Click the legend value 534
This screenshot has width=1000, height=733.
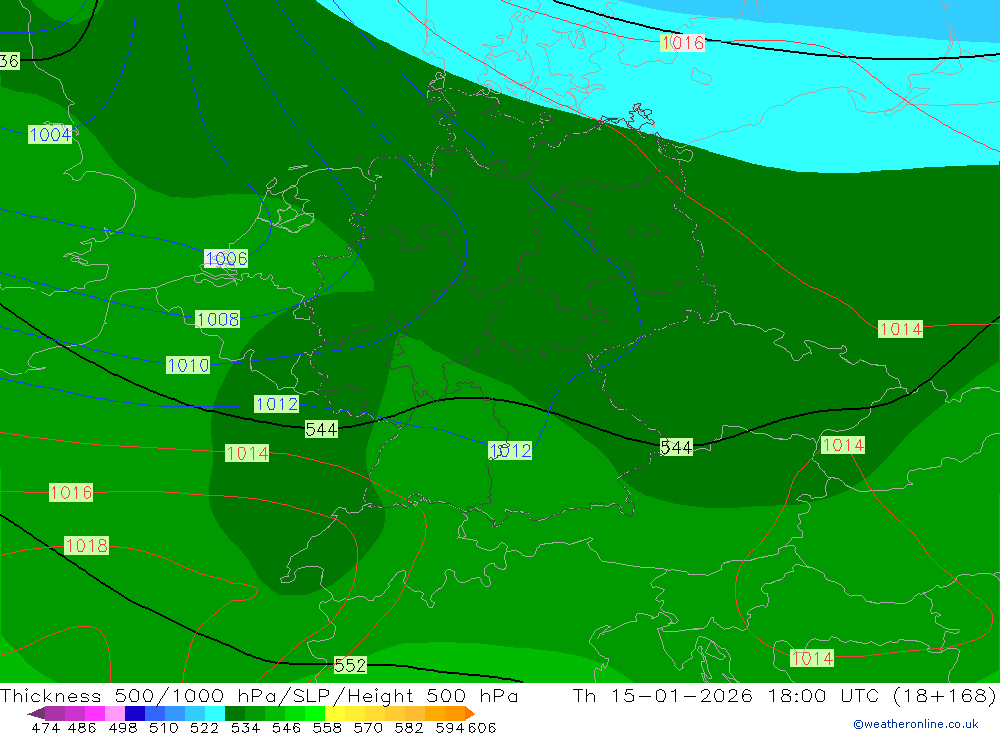pyautogui.click(x=246, y=727)
